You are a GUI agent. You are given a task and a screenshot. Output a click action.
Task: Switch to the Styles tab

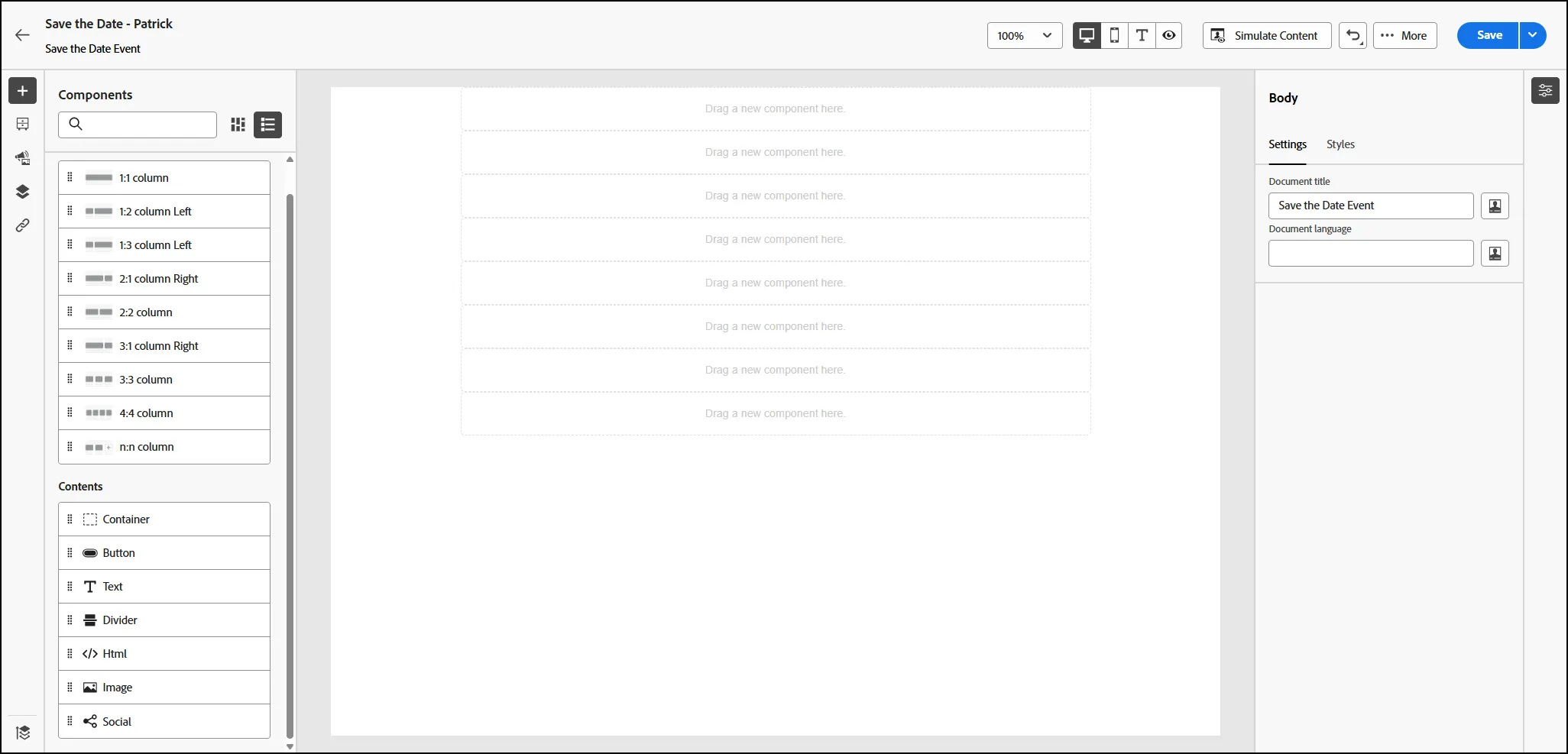(1340, 144)
